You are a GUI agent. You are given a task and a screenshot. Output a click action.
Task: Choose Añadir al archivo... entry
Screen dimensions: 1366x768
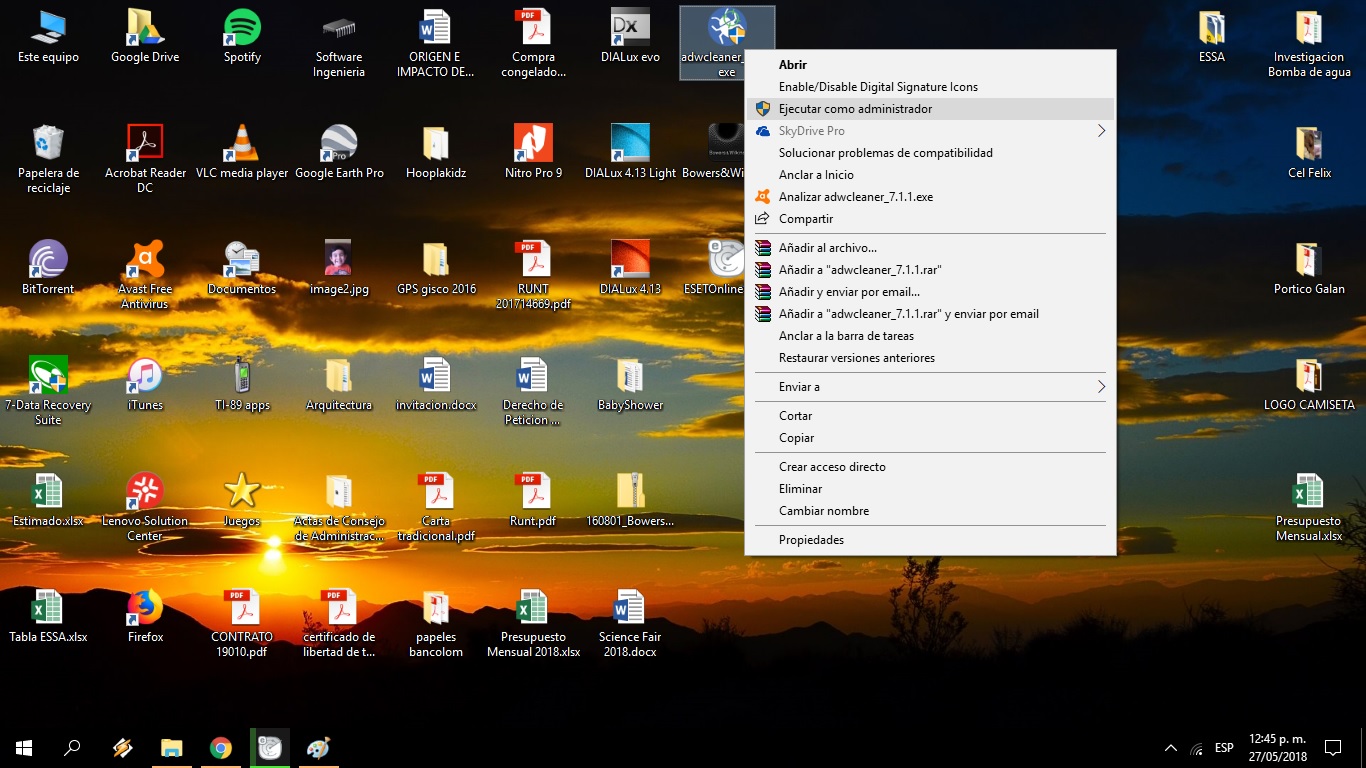930,248
